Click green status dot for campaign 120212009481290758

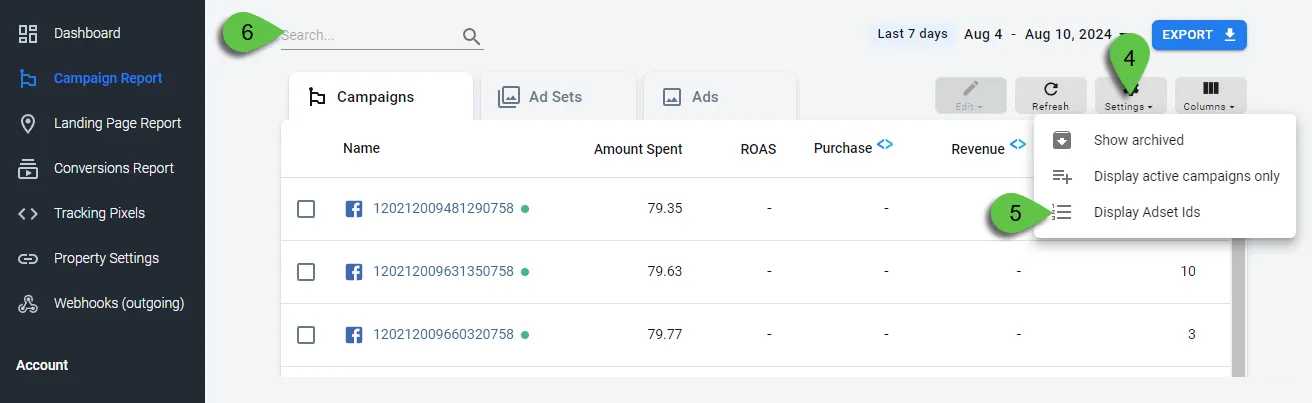pyautogui.click(x=525, y=209)
